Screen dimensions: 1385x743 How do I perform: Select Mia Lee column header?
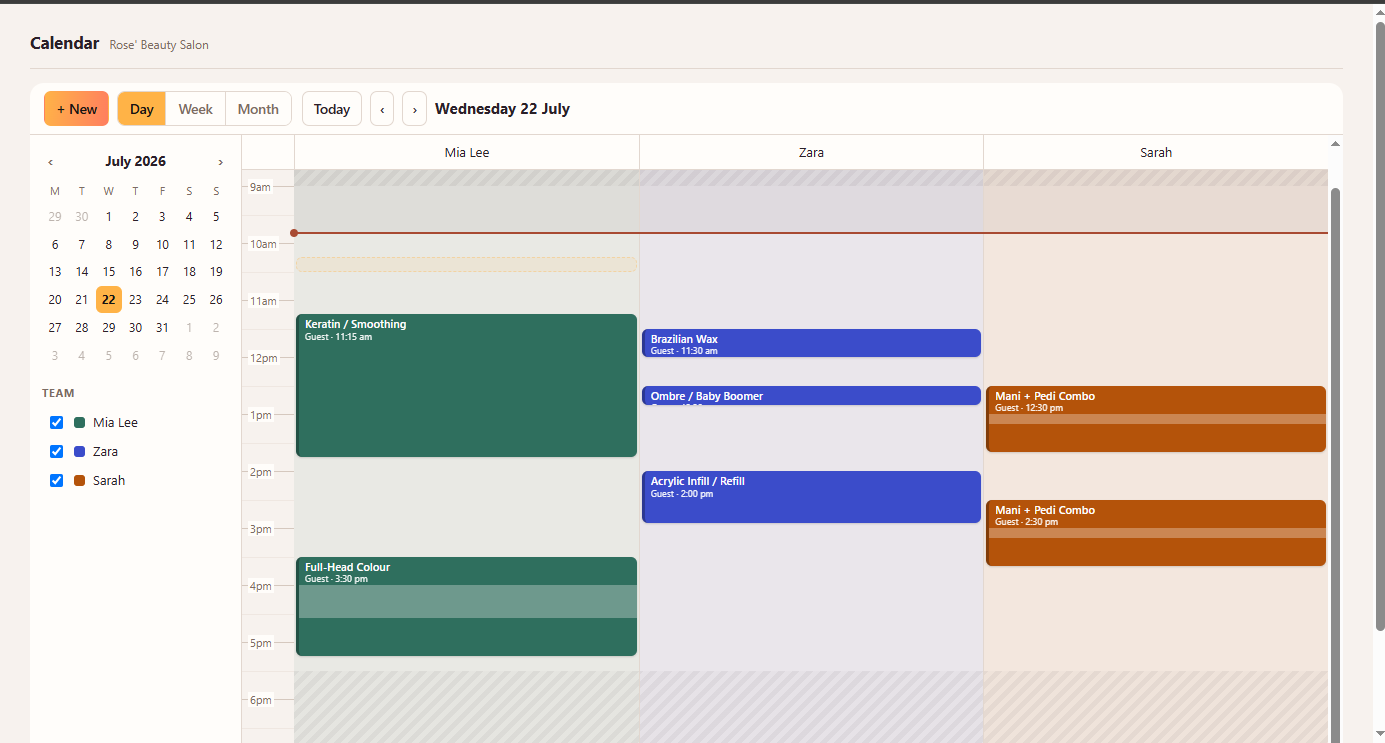467,152
